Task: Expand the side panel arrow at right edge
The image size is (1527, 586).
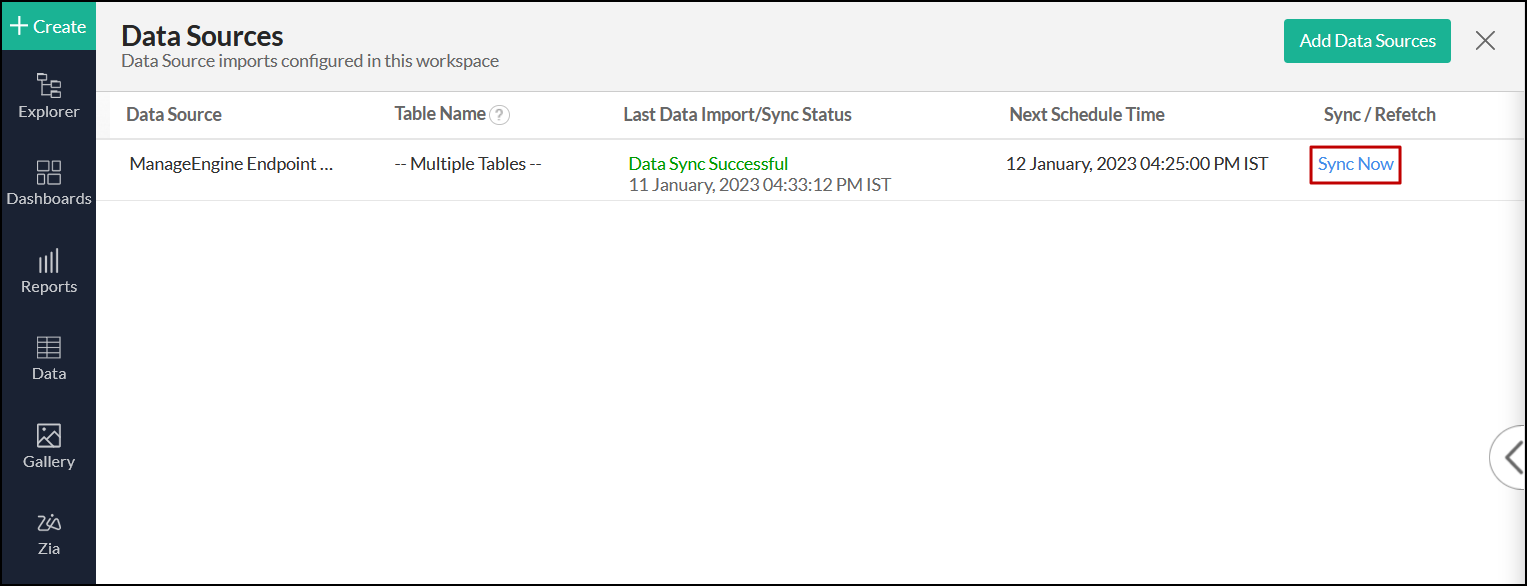Action: [x=1509, y=458]
